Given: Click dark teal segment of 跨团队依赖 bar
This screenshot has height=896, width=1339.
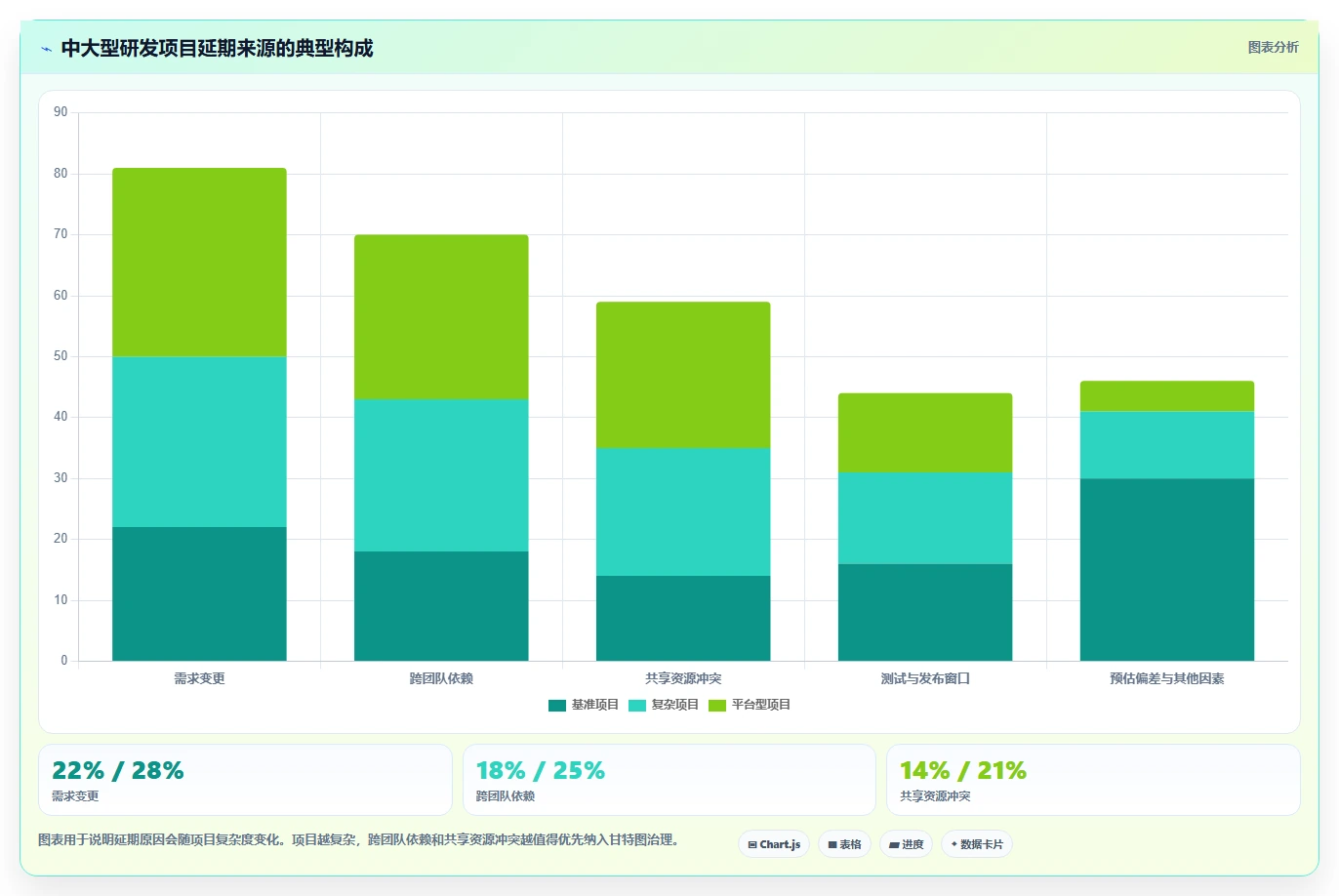Looking at the screenshot, I should click(441, 606).
